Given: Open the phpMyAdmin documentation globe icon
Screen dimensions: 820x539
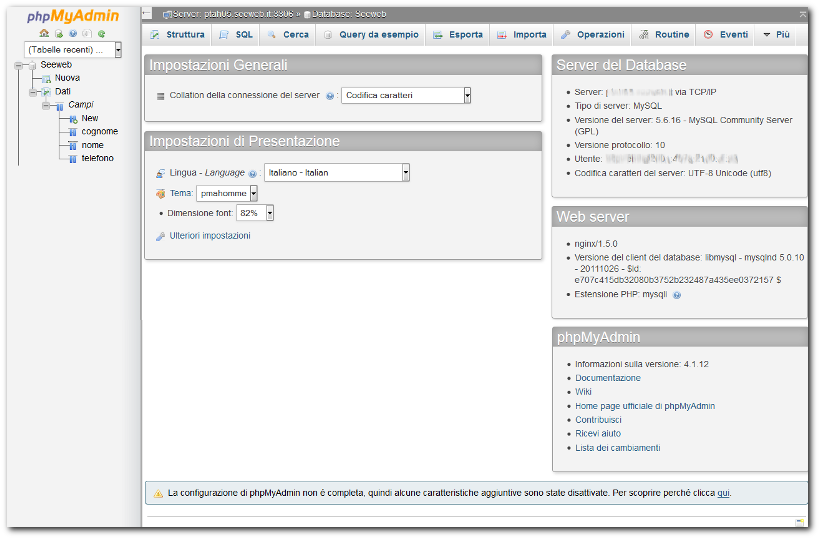Looking at the screenshot, I should 73,33.
